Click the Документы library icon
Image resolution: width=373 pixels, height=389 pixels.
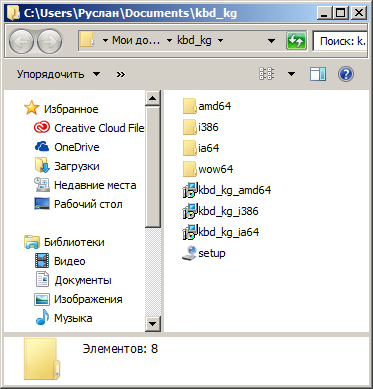[x=42, y=280]
